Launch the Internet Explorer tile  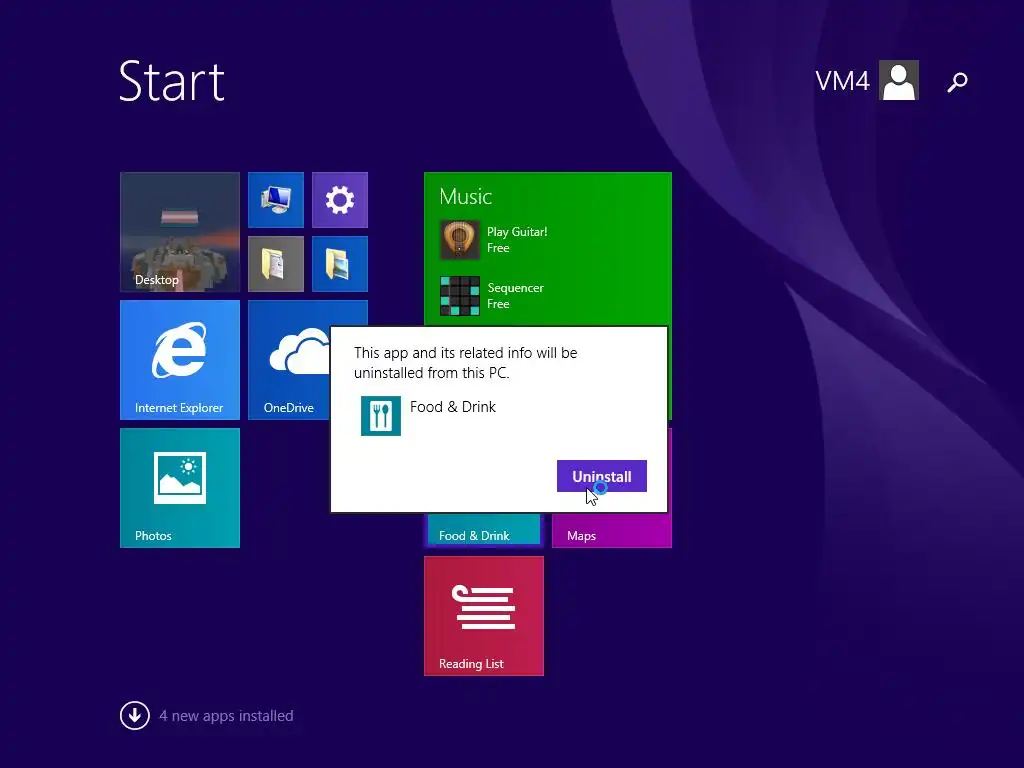click(180, 360)
